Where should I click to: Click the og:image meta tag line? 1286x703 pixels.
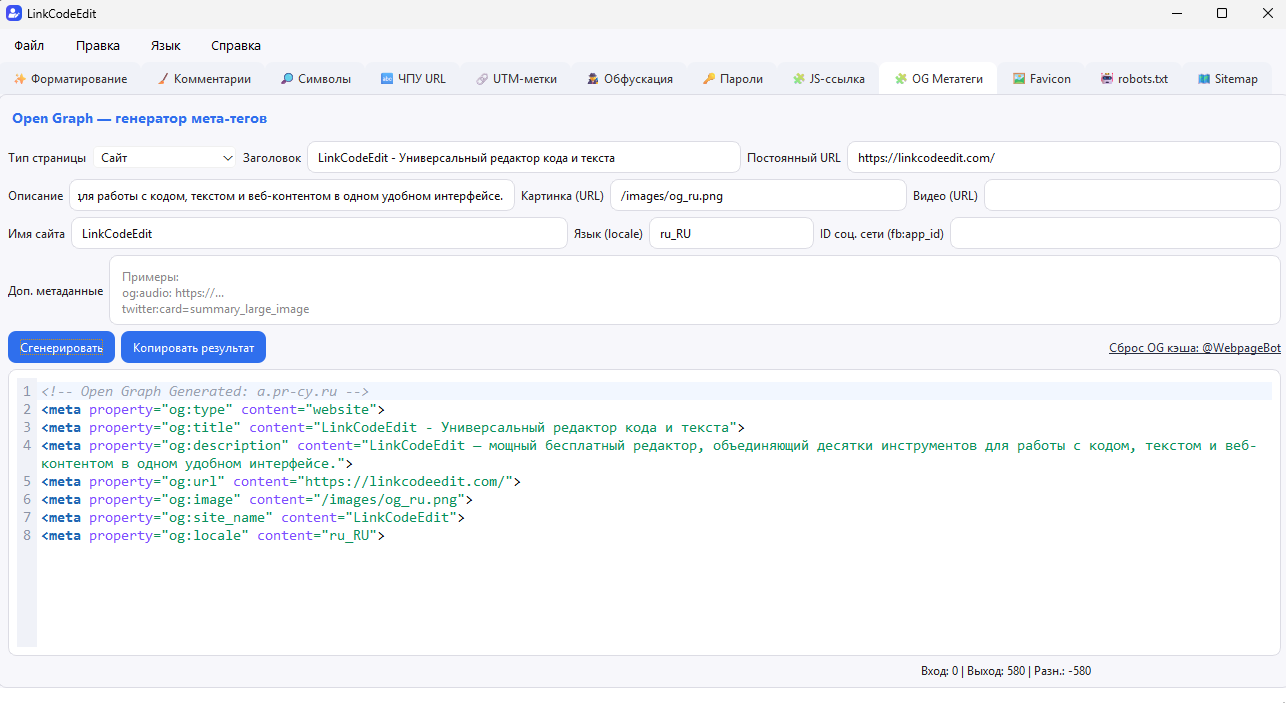pyautogui.click(x=257, y=499)
